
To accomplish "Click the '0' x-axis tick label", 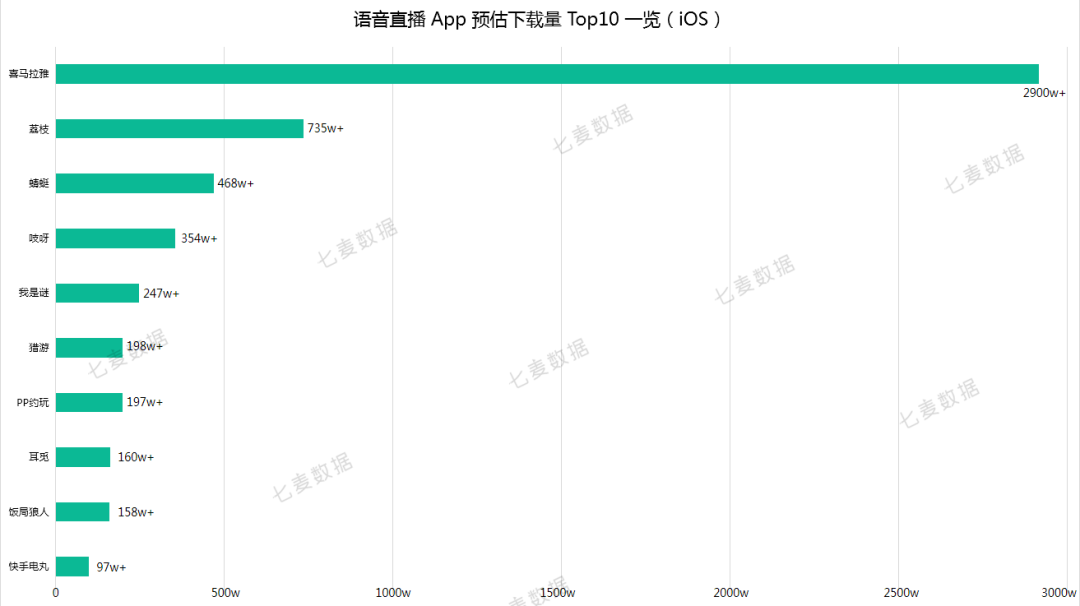I will 56,593.
